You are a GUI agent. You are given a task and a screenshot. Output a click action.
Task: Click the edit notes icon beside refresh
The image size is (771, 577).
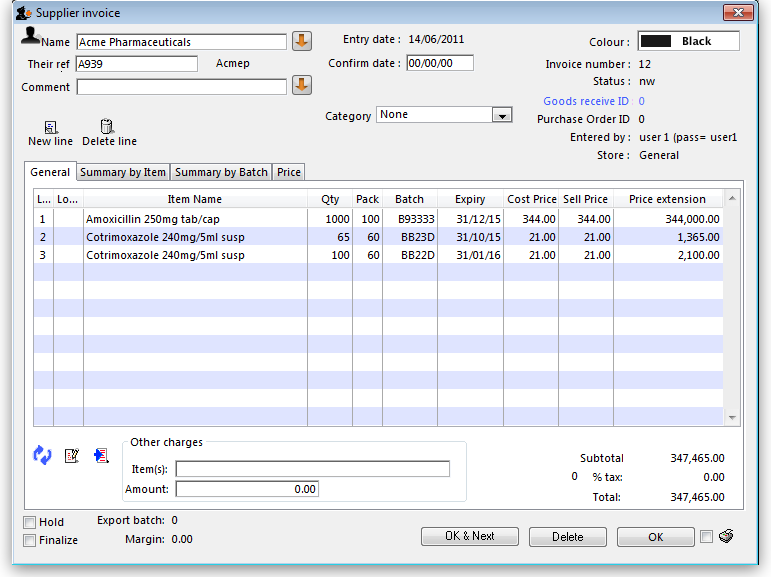click(x=71, y=455)
